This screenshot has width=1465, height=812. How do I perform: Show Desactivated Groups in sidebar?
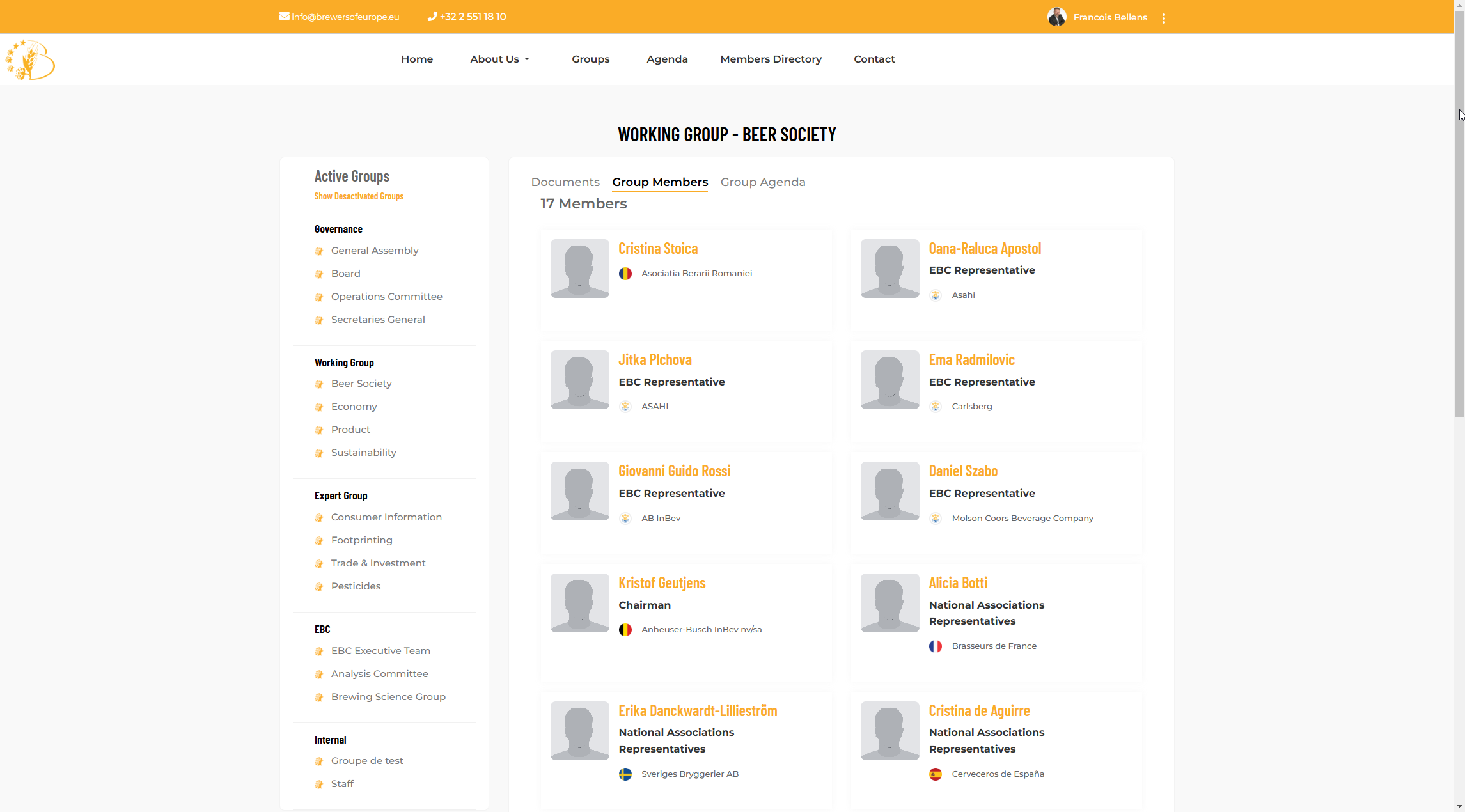[359, 196]
